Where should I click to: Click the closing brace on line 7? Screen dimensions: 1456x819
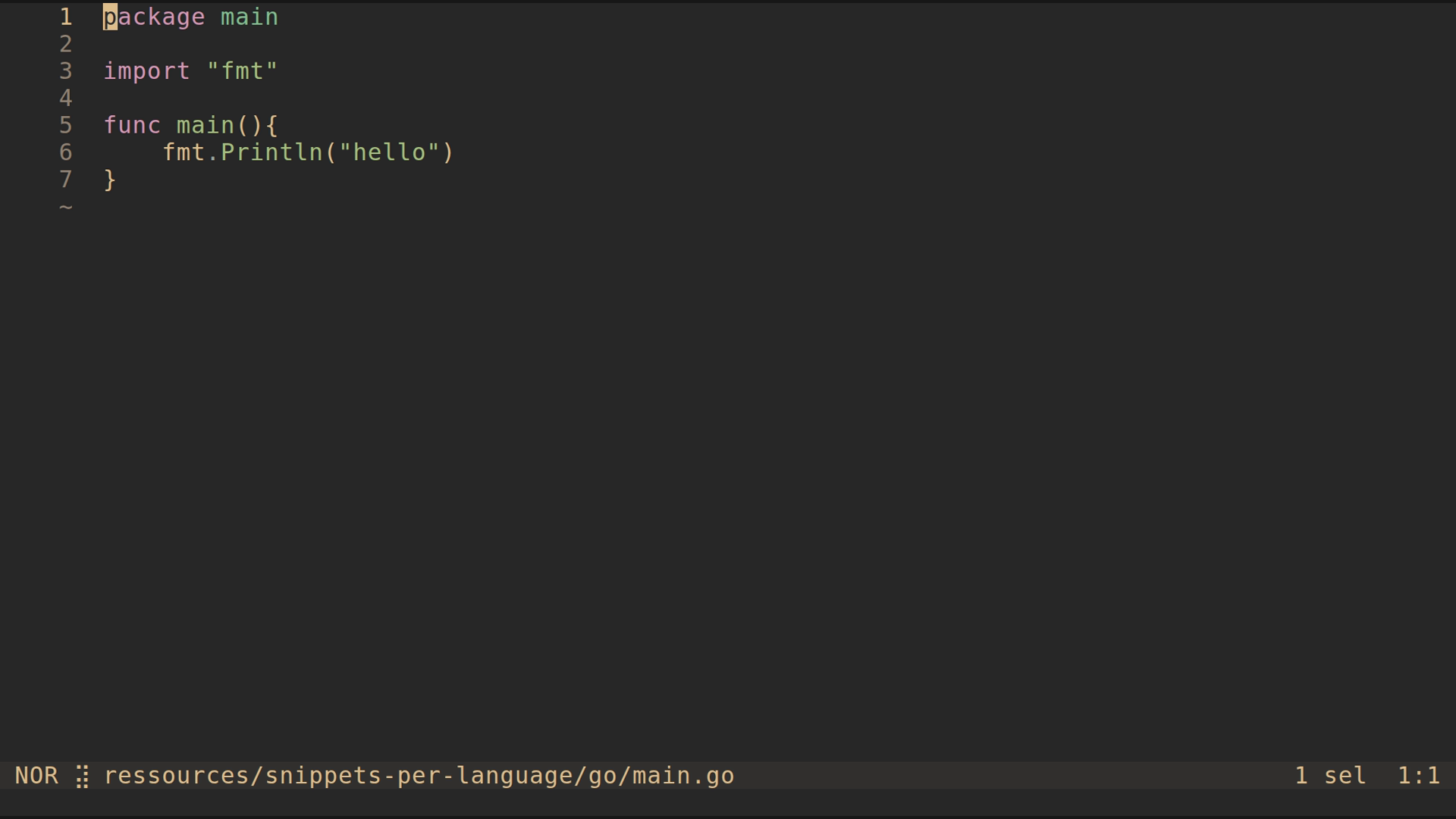[110, 180]
